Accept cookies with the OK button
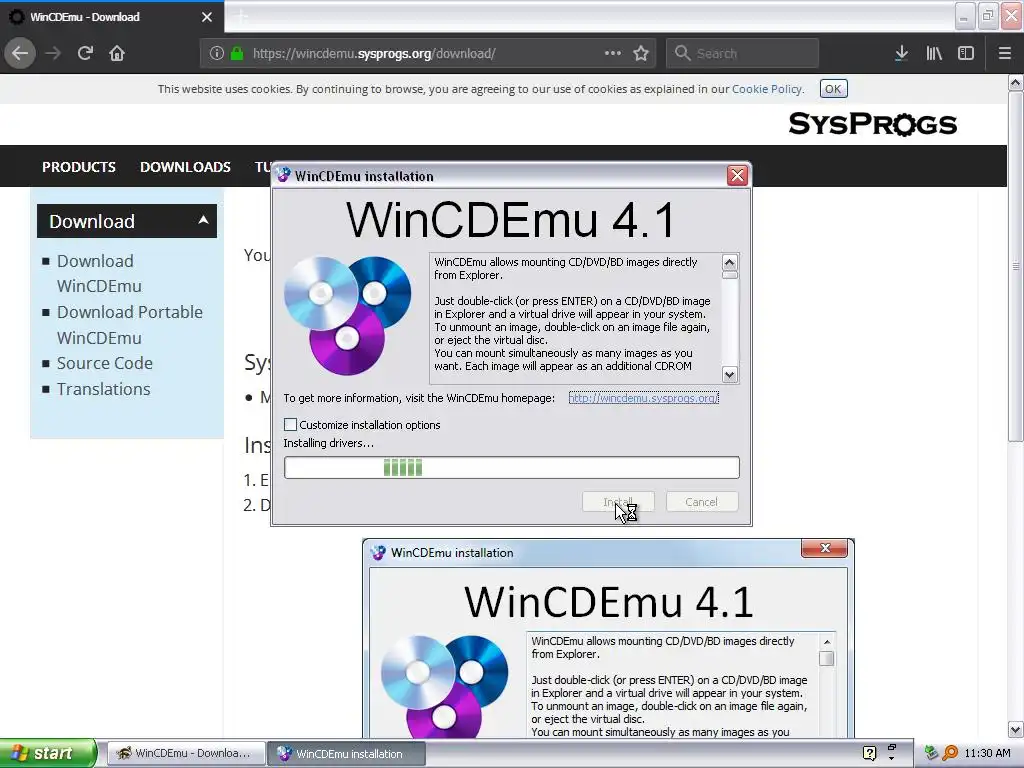This screenshot has width=1024, height=768. [x=833, y=89]
